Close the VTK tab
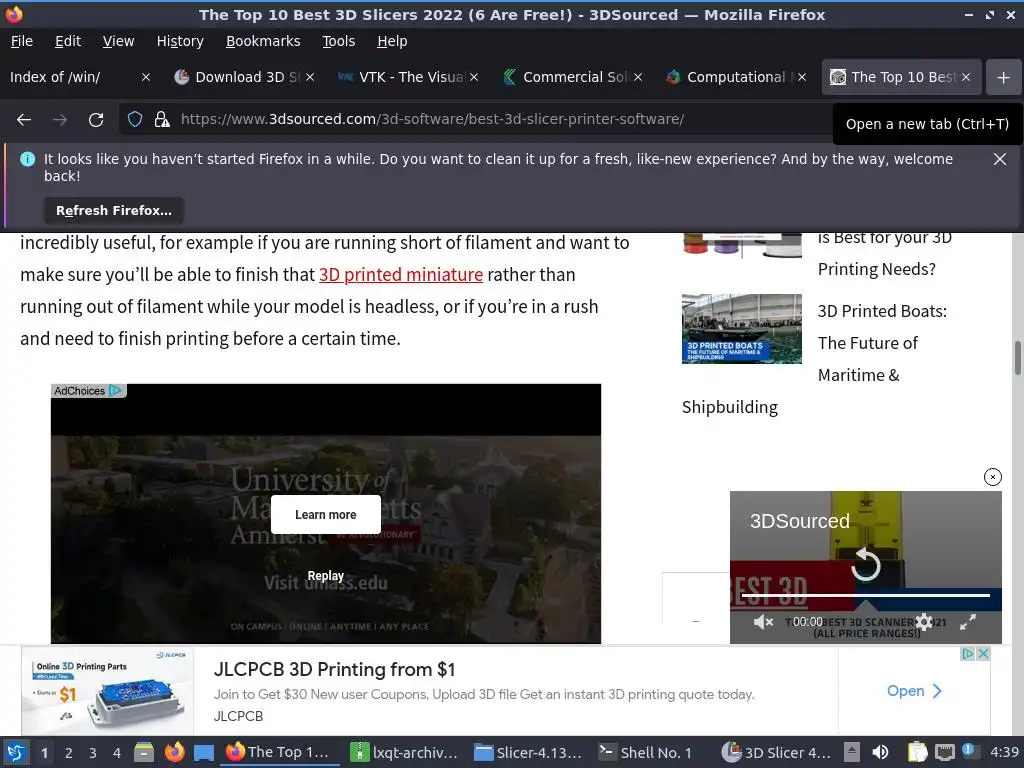The image size is (1024, 768). (474, 77)
